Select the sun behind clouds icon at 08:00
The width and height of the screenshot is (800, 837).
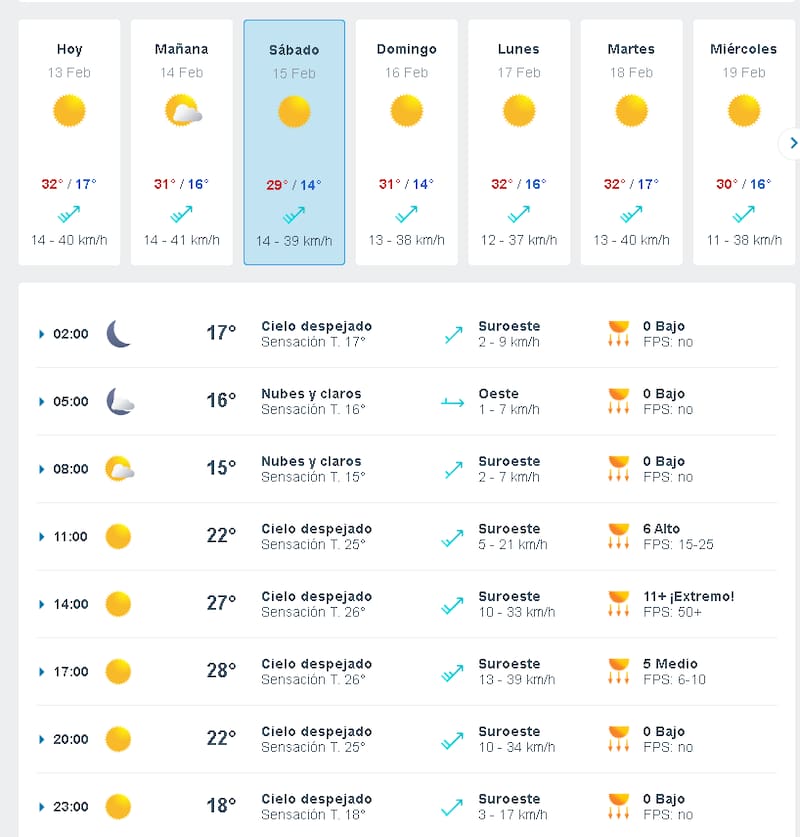coord(118,468)
